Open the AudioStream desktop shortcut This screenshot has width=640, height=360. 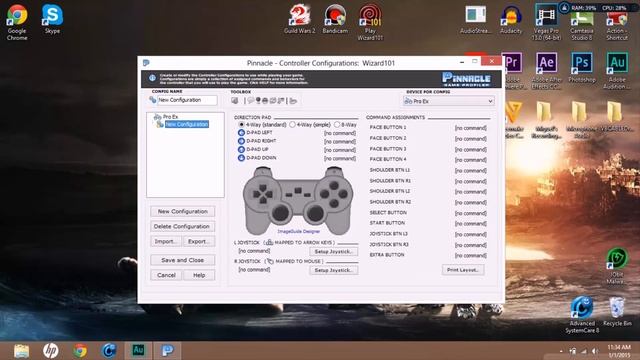click(x=476, y=19)
